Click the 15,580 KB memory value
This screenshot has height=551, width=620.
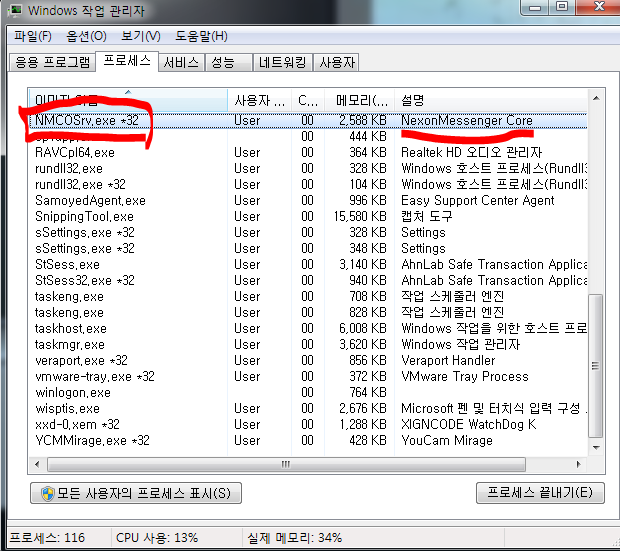click(x=360, y=216)
